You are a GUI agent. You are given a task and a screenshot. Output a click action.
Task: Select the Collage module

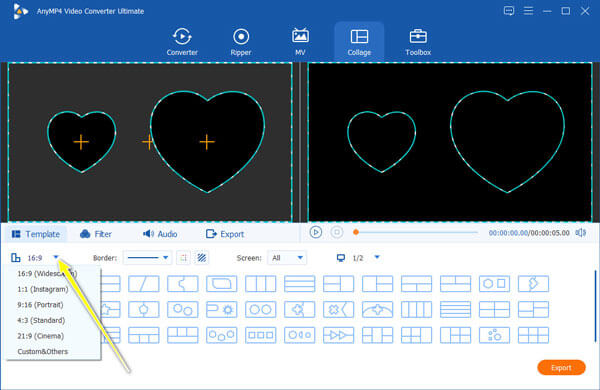pyautogui.click(x=359, y=42)
